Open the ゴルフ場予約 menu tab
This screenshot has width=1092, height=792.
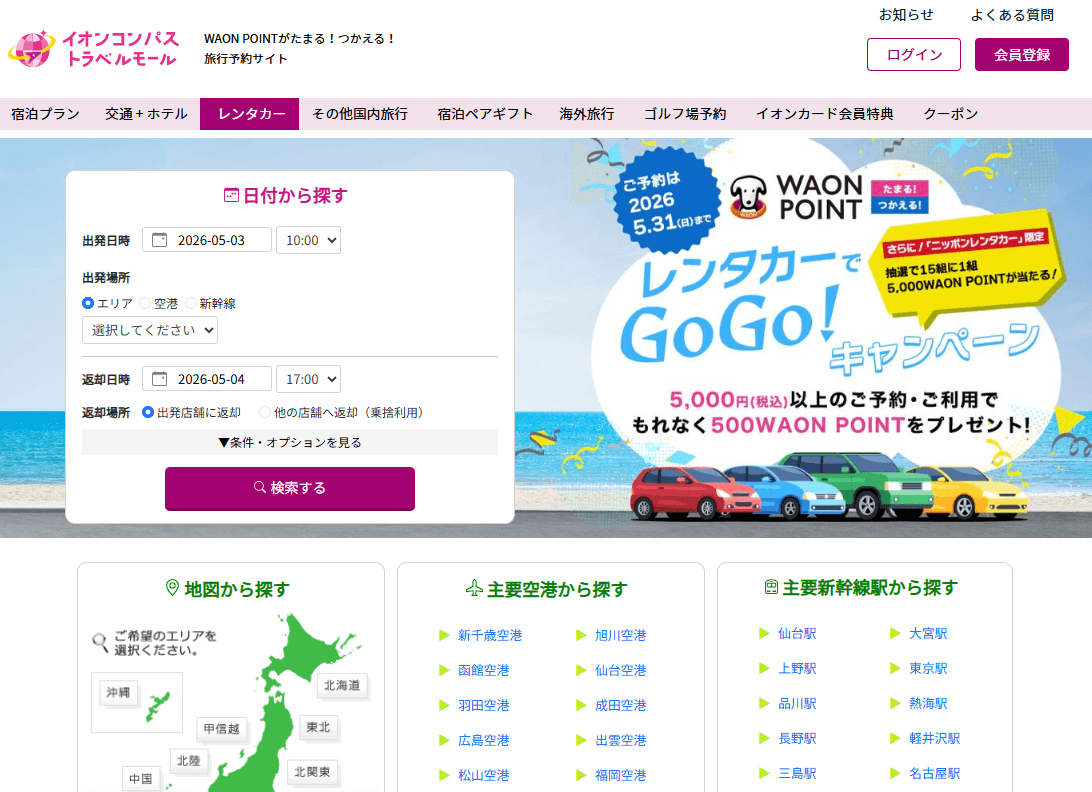(x=685, y=114)
